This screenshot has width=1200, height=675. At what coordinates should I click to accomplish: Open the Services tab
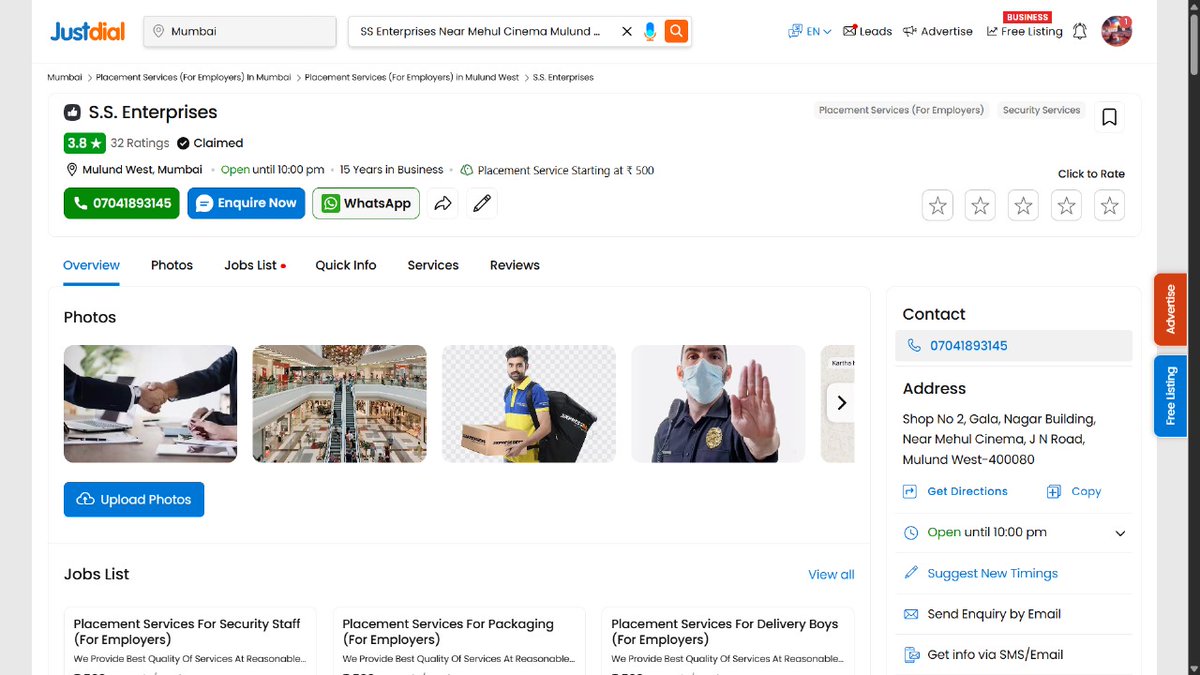click(433, 265)
